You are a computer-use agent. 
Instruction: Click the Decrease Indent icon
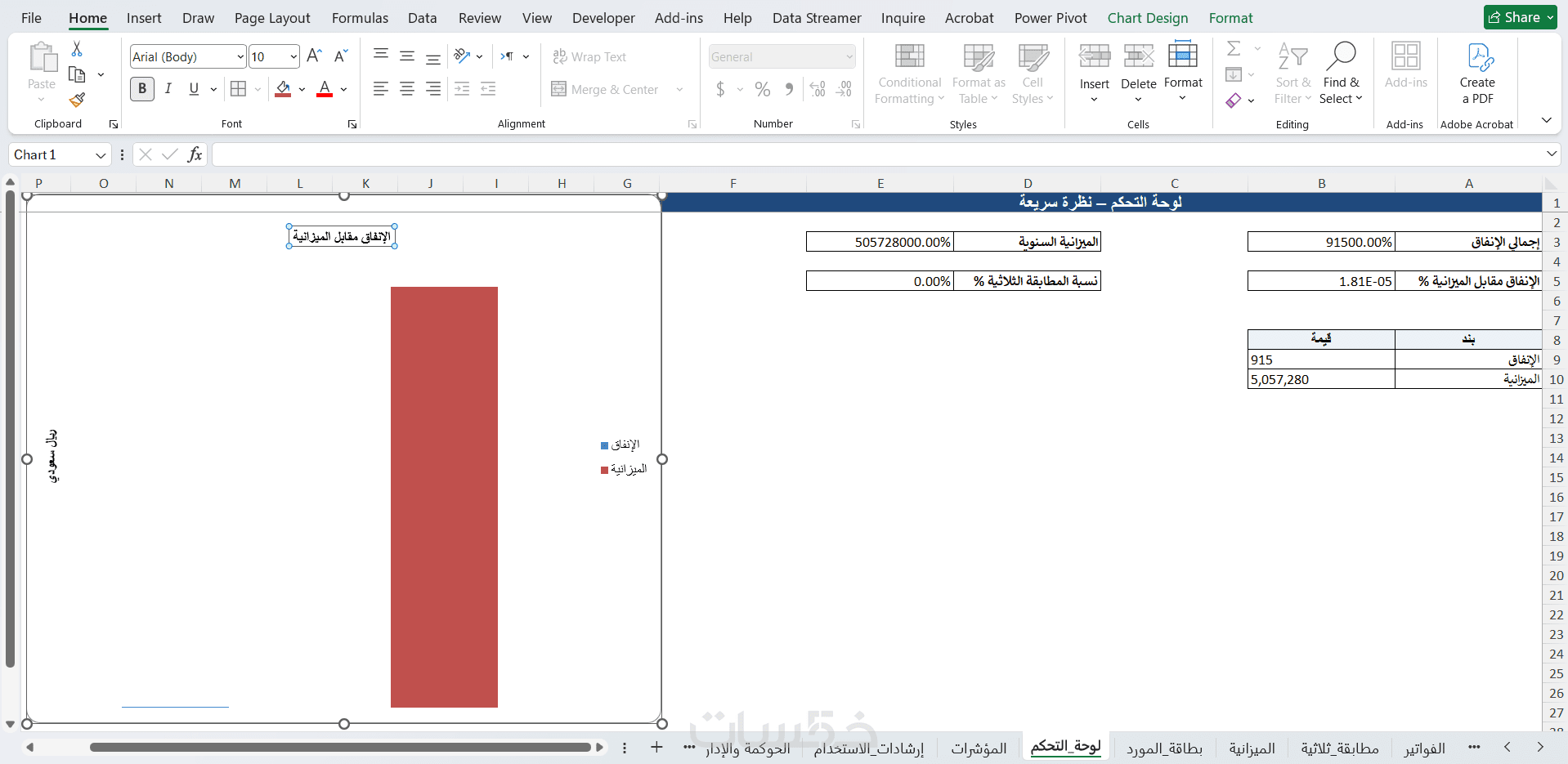point(462,89)
